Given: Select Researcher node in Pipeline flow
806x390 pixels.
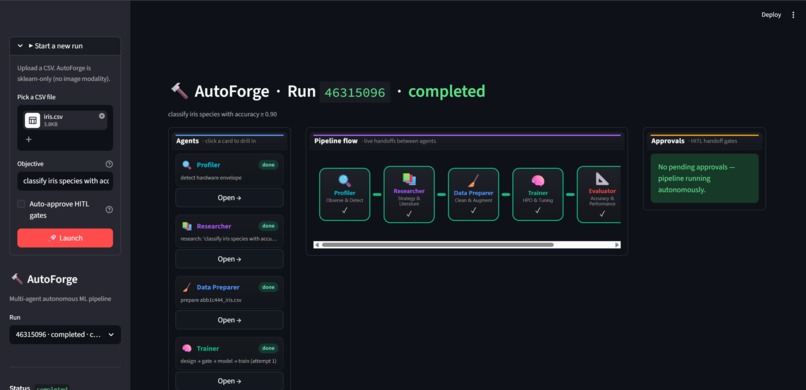Looking at the screenshot, I should pyautogui.click(x=409, y=195).
